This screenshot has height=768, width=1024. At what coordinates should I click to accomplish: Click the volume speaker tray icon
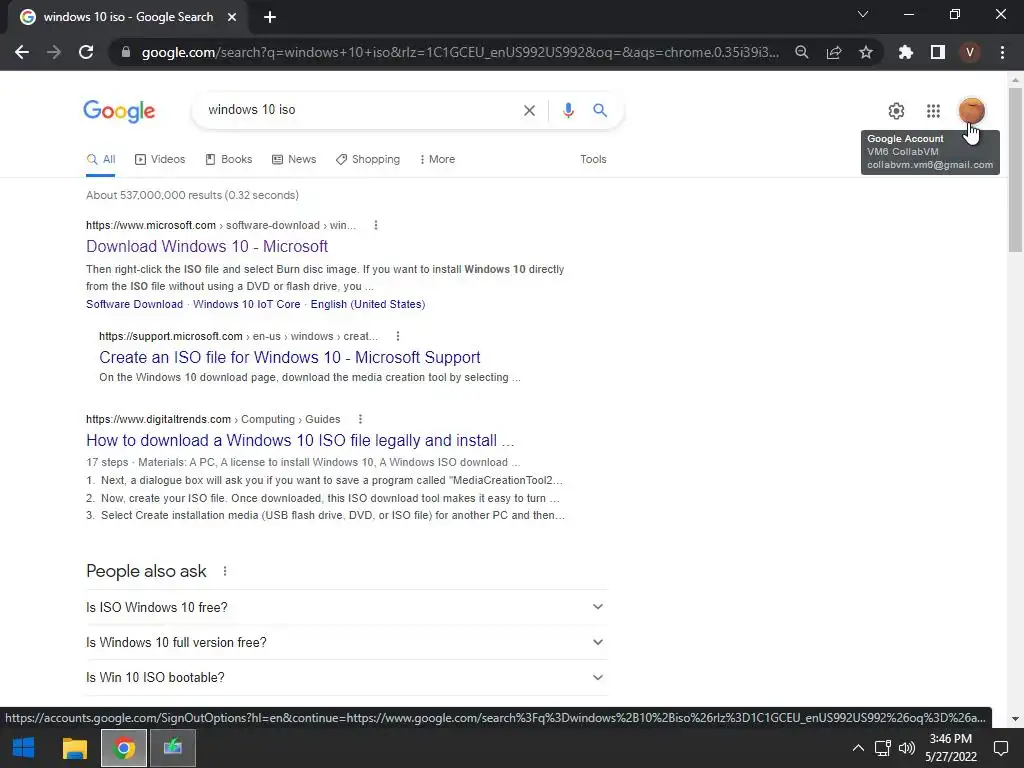point(906,748)
